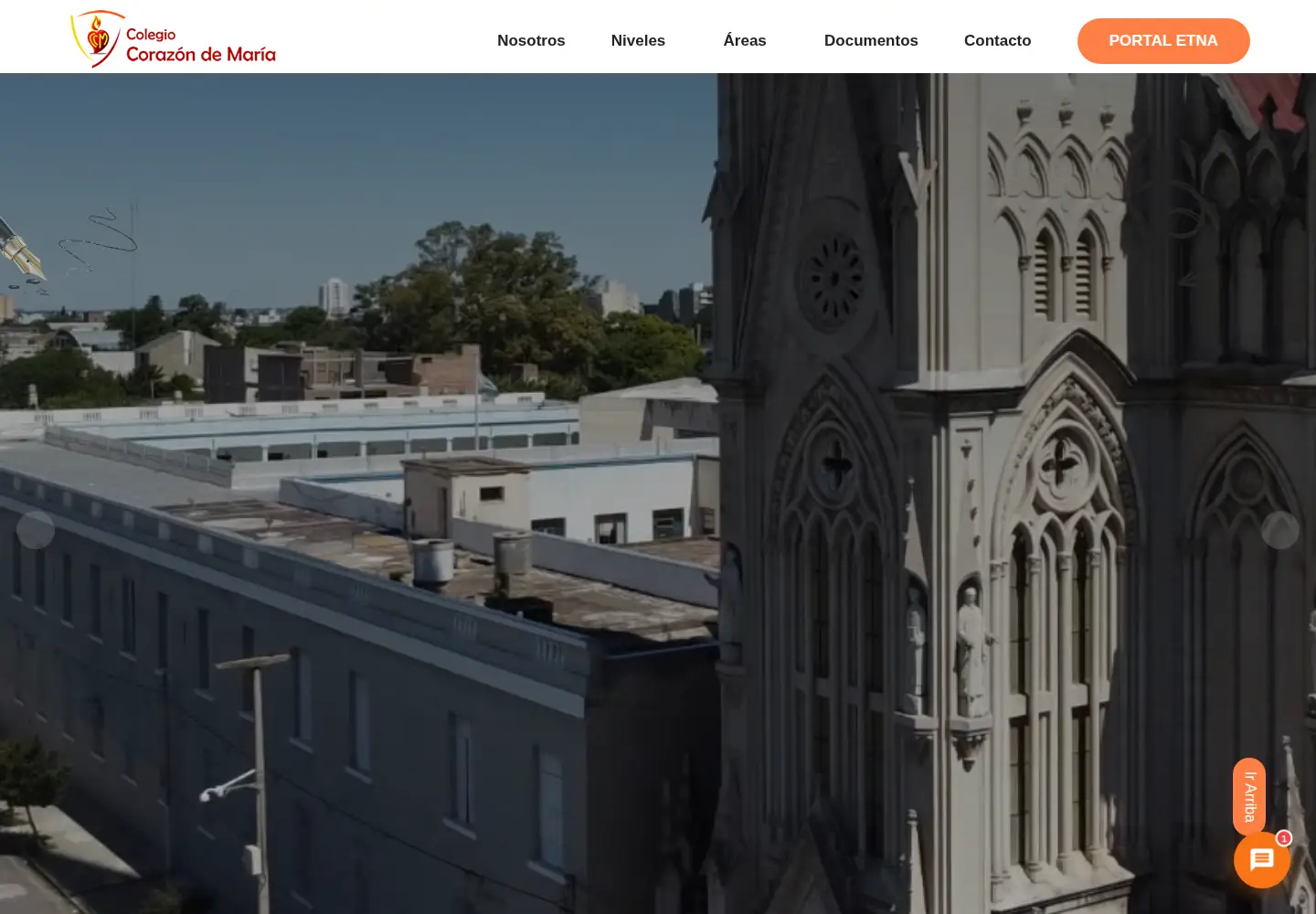Image resolution: width=1316 pixels, height=914 pixels.
Task: Open the PORTAL ETNA button
Action: tap(1163, 41)
